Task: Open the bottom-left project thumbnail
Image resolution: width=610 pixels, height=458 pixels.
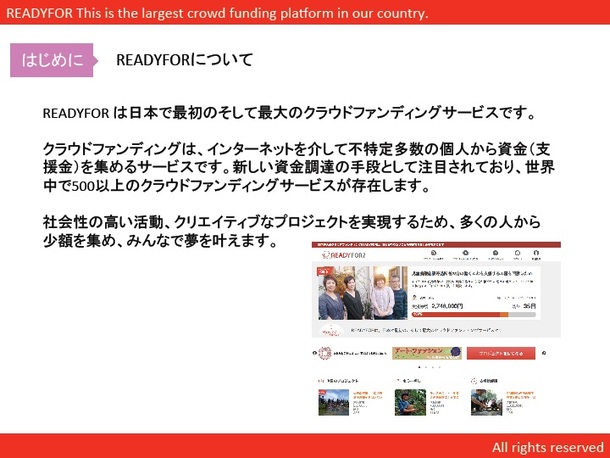Action: 331,400
